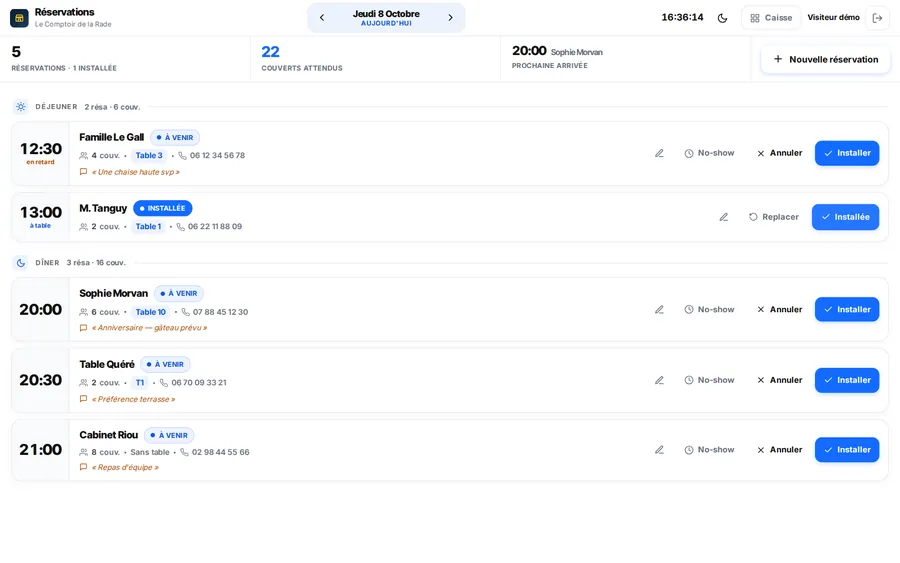900x563 pixels.
Task: Install the Sophie Morvan reservation
Action: point(847,309)
